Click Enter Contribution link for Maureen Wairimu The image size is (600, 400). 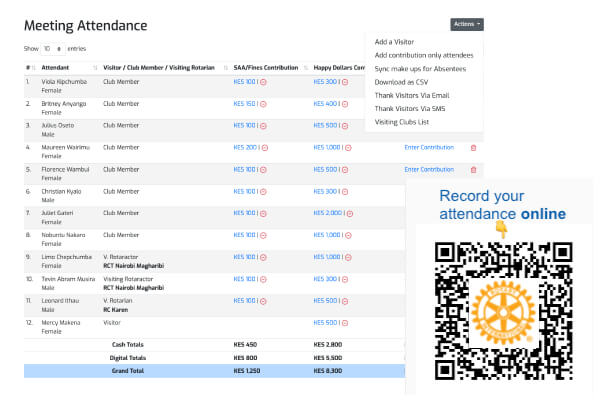[429, 147]
